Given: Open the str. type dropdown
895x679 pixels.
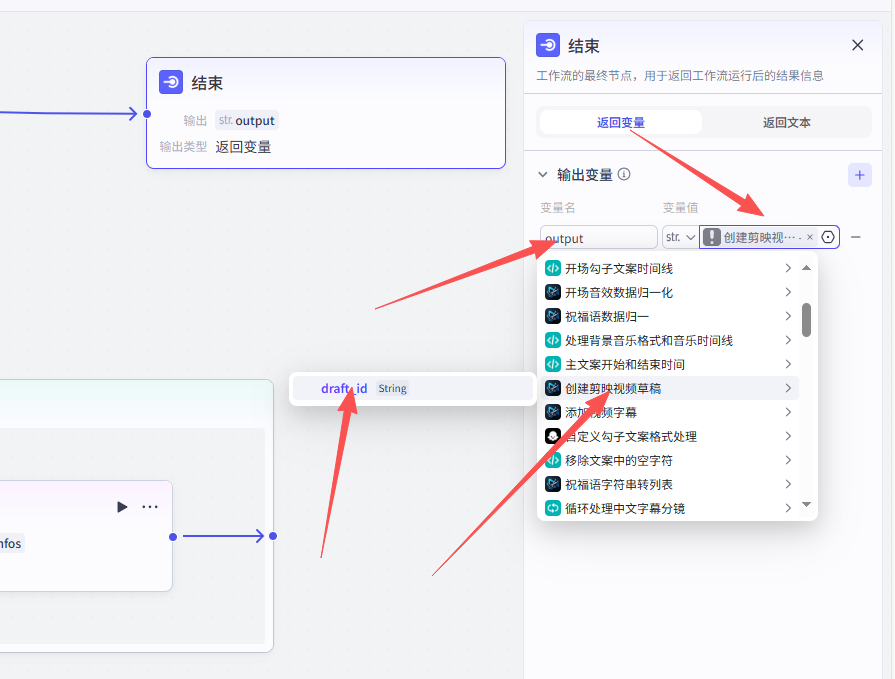Looking at the screenshot, I should click(680, 237).
